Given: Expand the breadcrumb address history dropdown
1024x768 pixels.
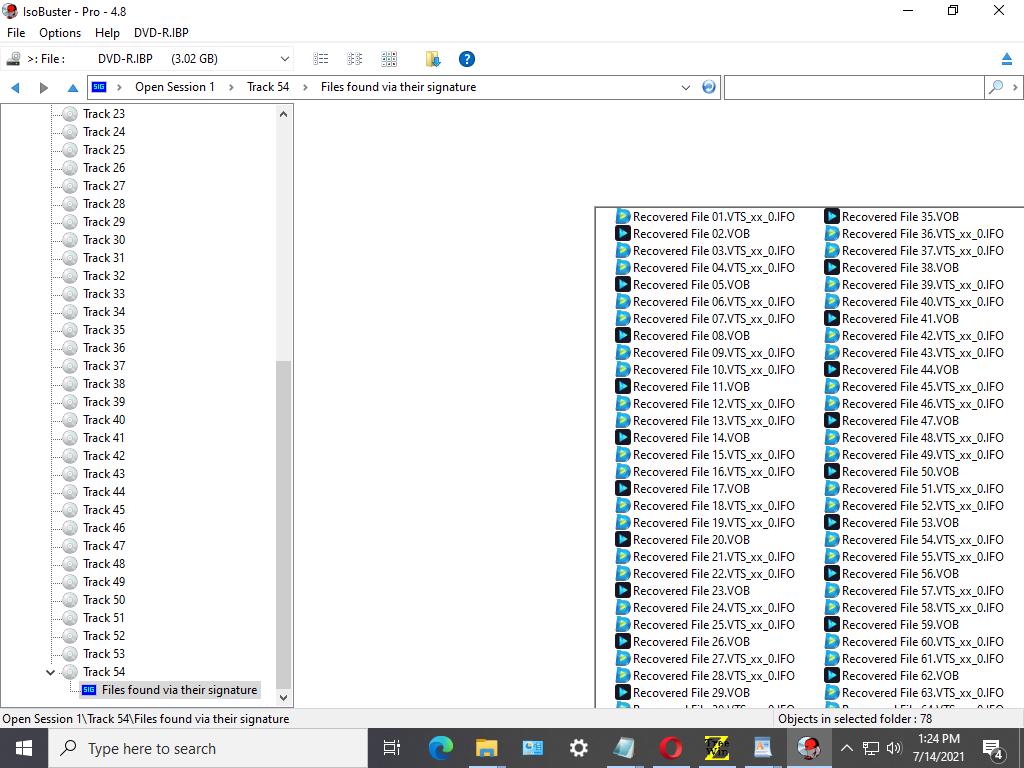Looking at the screenshot, I should [686, 88].
